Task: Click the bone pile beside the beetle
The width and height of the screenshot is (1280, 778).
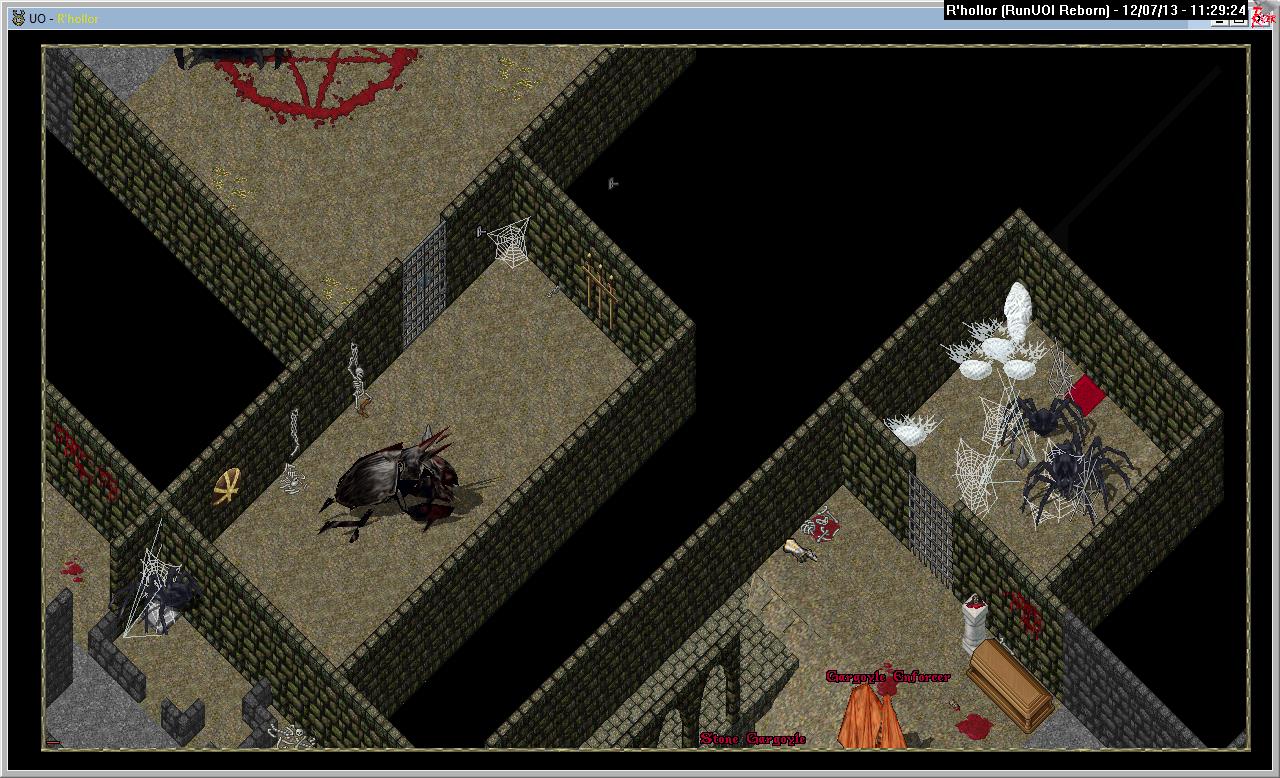Action: 292,477
